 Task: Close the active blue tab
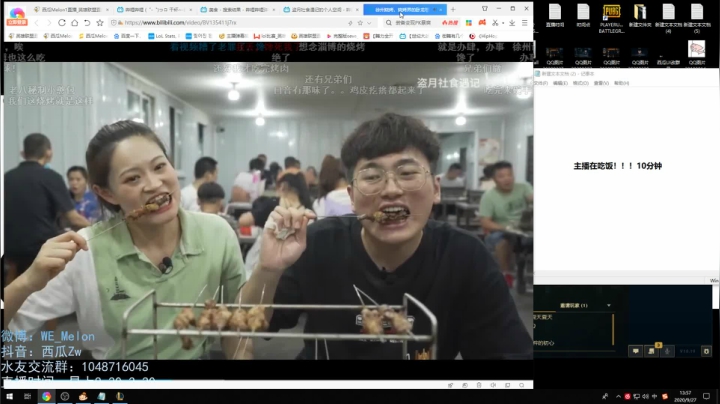tap(440, 10)
